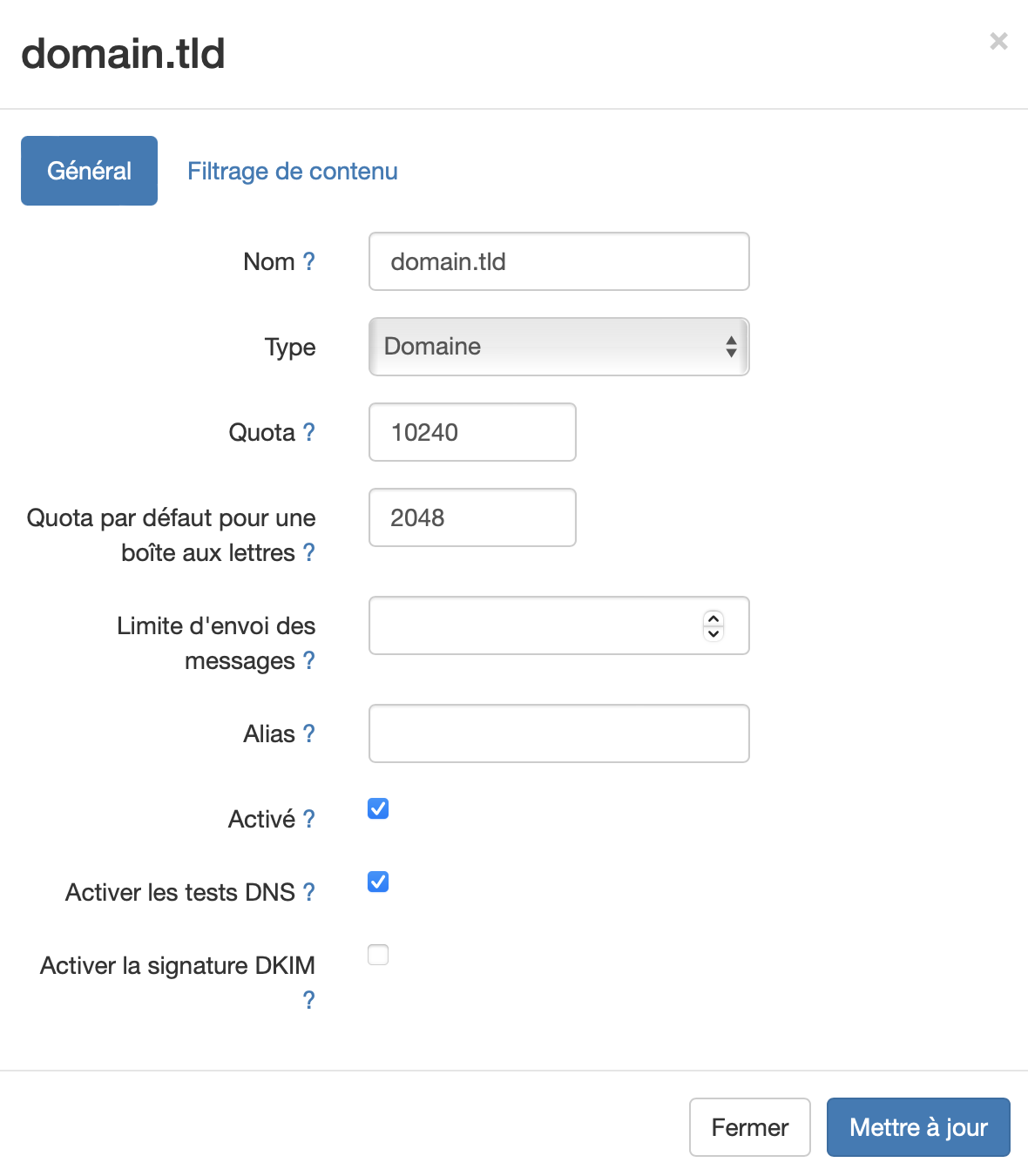Click the Quota help question mark
The image size is (1028, 1176).
click(x=308, y=432)
